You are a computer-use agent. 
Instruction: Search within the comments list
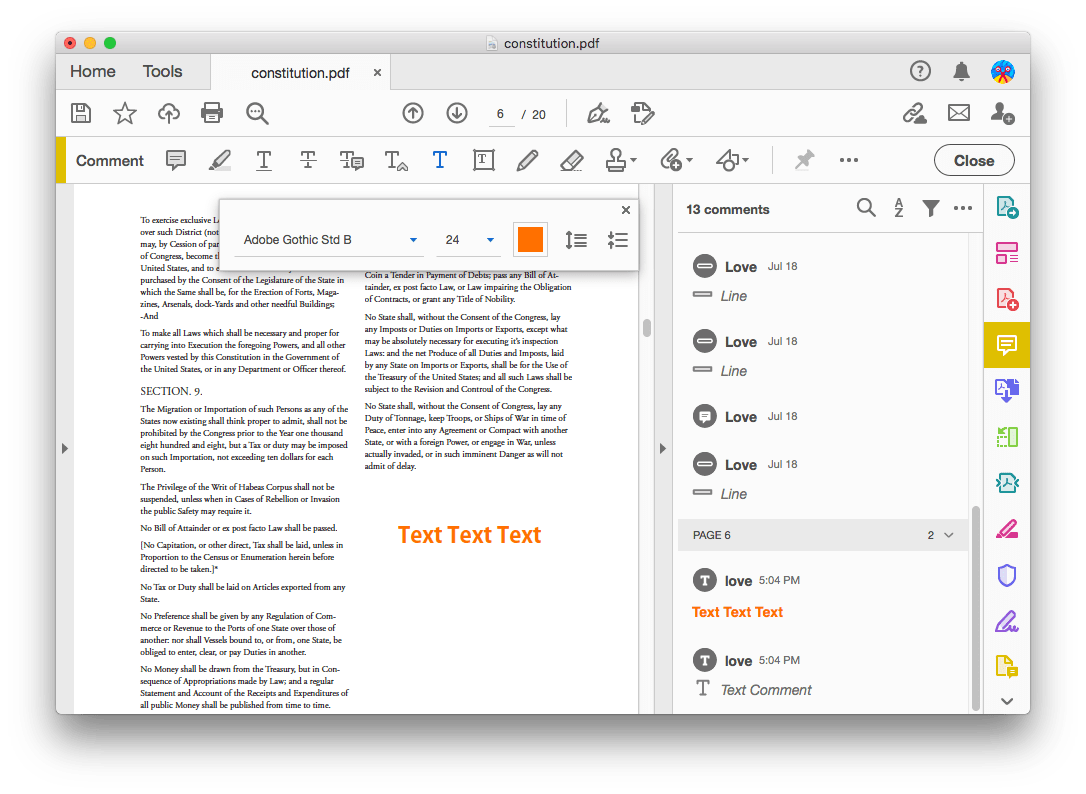pos(866,209)
